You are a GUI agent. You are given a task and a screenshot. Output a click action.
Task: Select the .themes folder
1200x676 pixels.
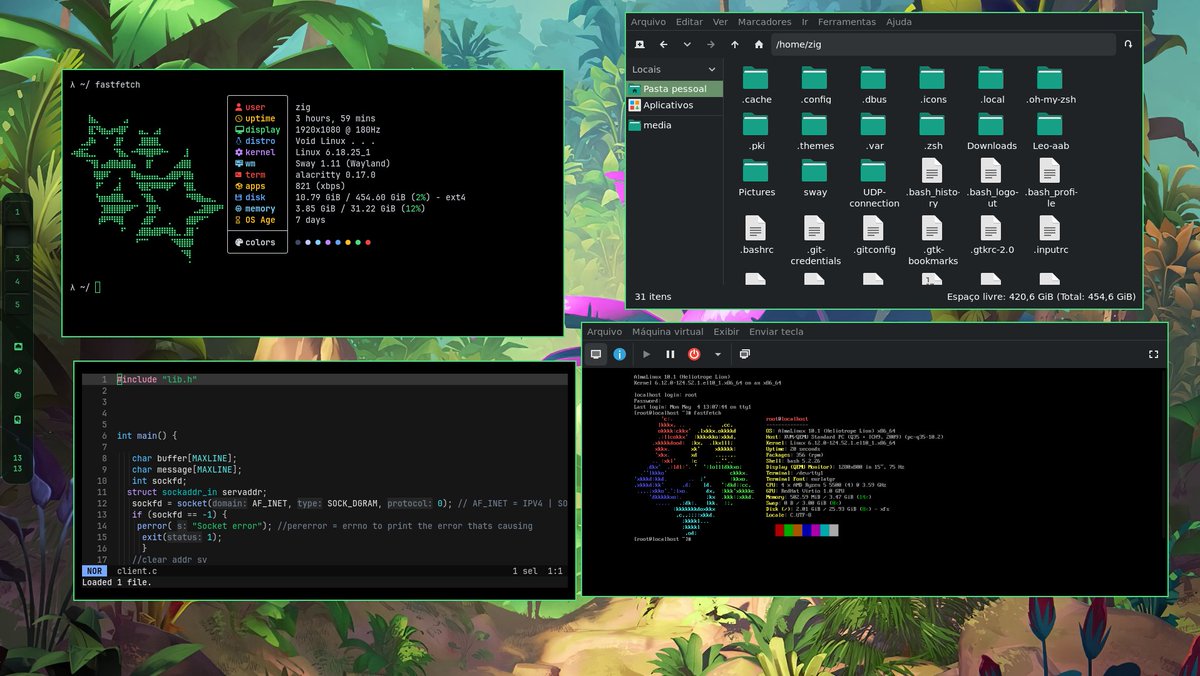815,132
